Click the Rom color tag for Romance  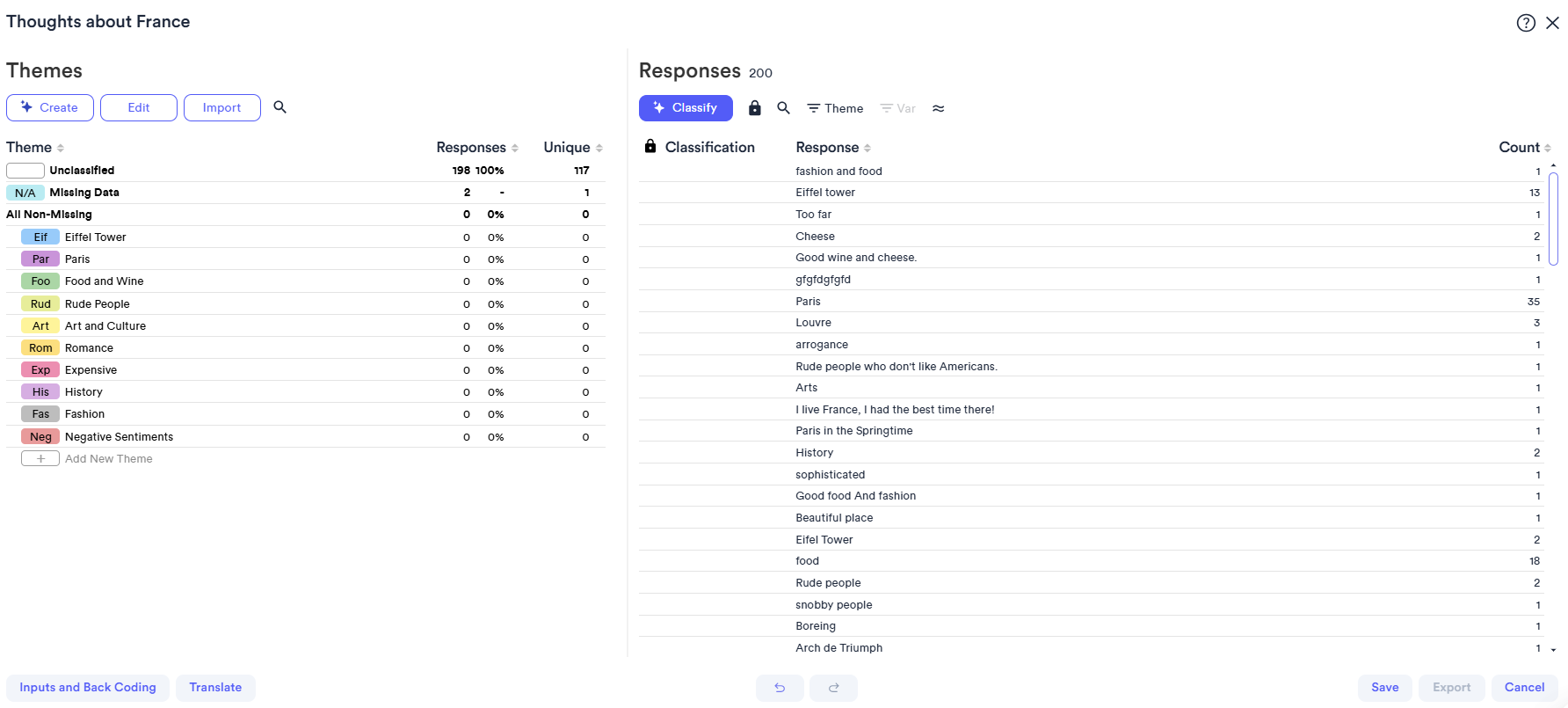click(40, 348)
